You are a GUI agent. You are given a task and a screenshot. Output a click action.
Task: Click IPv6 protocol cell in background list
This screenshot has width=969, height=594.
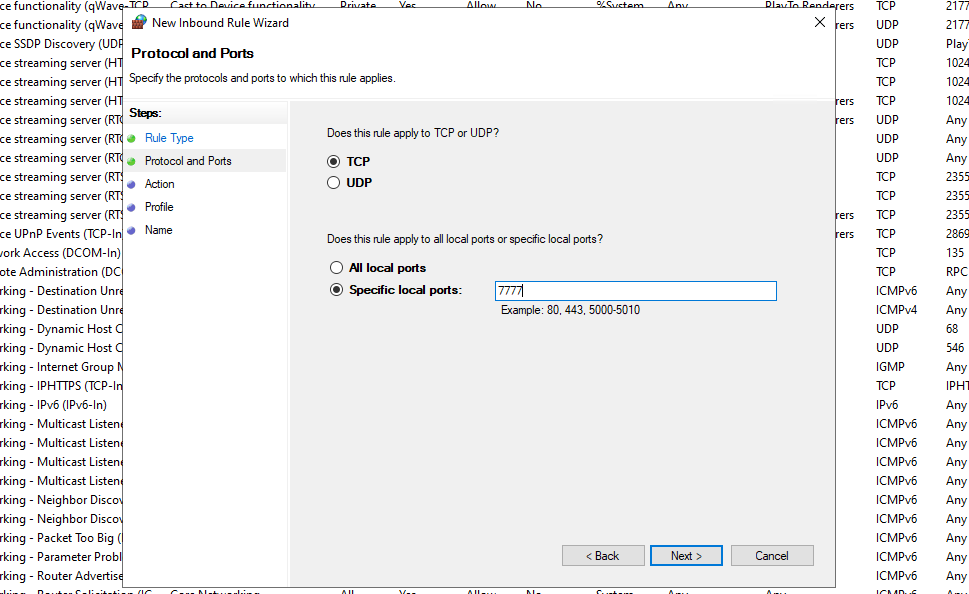(x=887, y=405)
